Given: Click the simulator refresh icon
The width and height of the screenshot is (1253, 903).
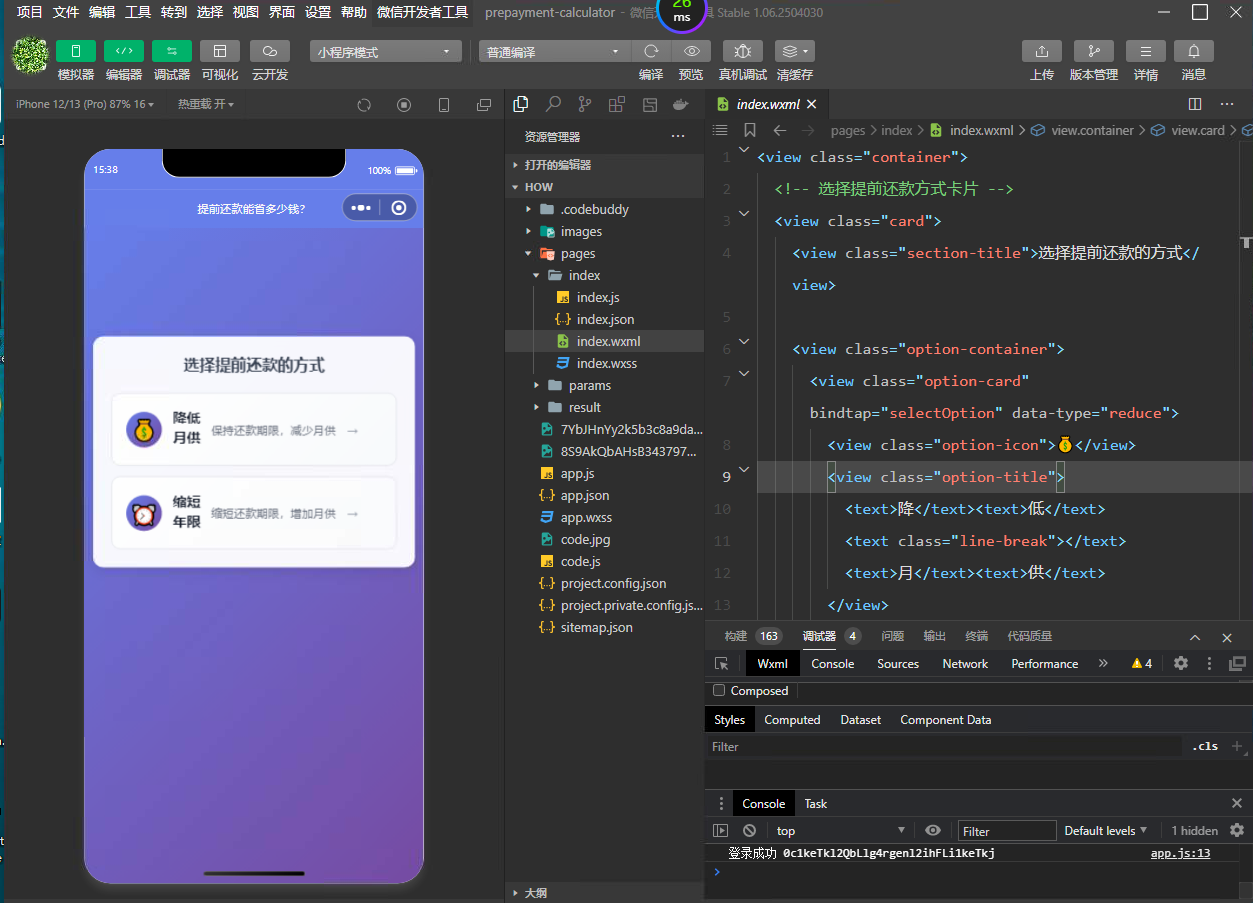Looking at the screenshot, I should pyautogui.click(x=364, y=105).
